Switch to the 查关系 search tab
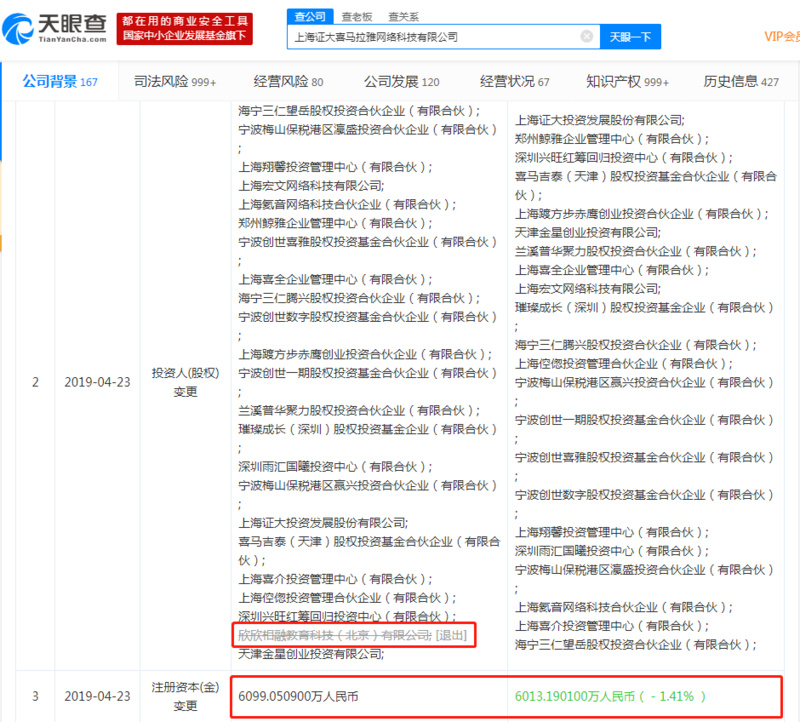Screen dimensions: 800x722 403,17
